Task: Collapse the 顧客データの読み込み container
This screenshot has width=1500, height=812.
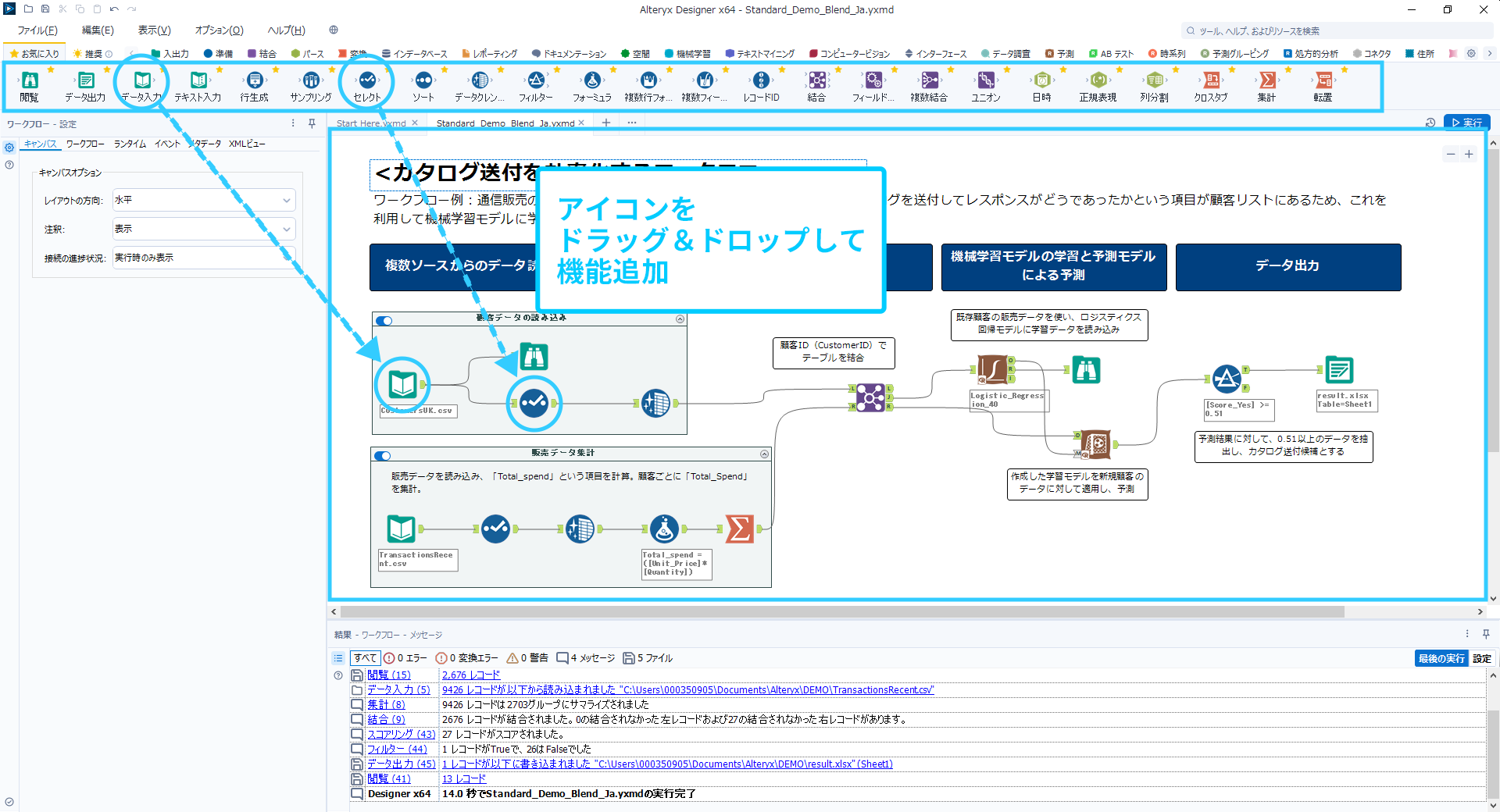Action: pos(680,319)
